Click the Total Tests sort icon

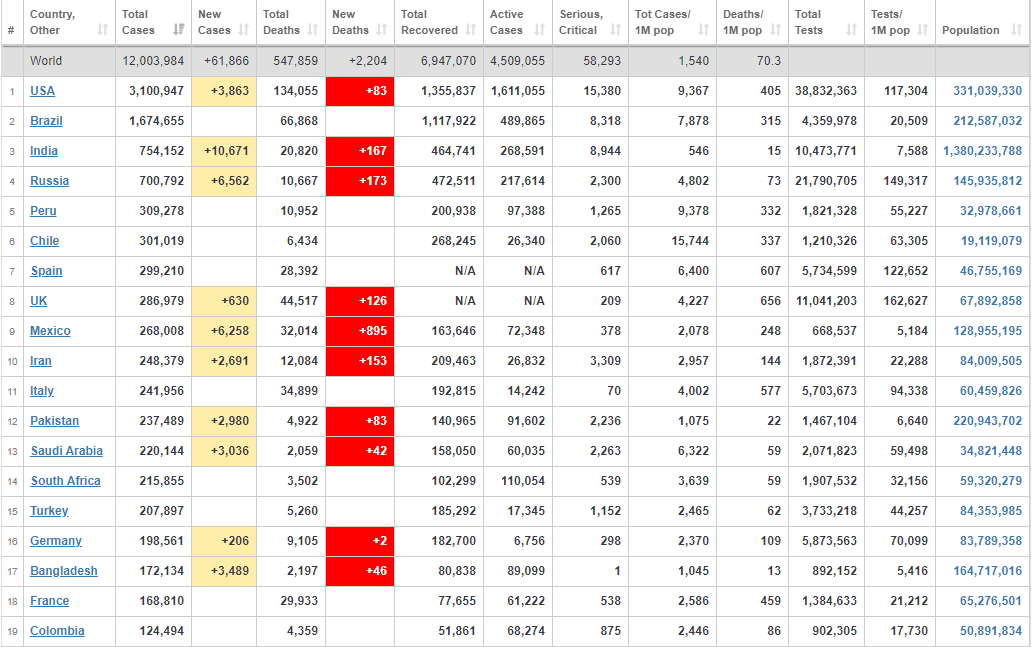tap(851, 30)
